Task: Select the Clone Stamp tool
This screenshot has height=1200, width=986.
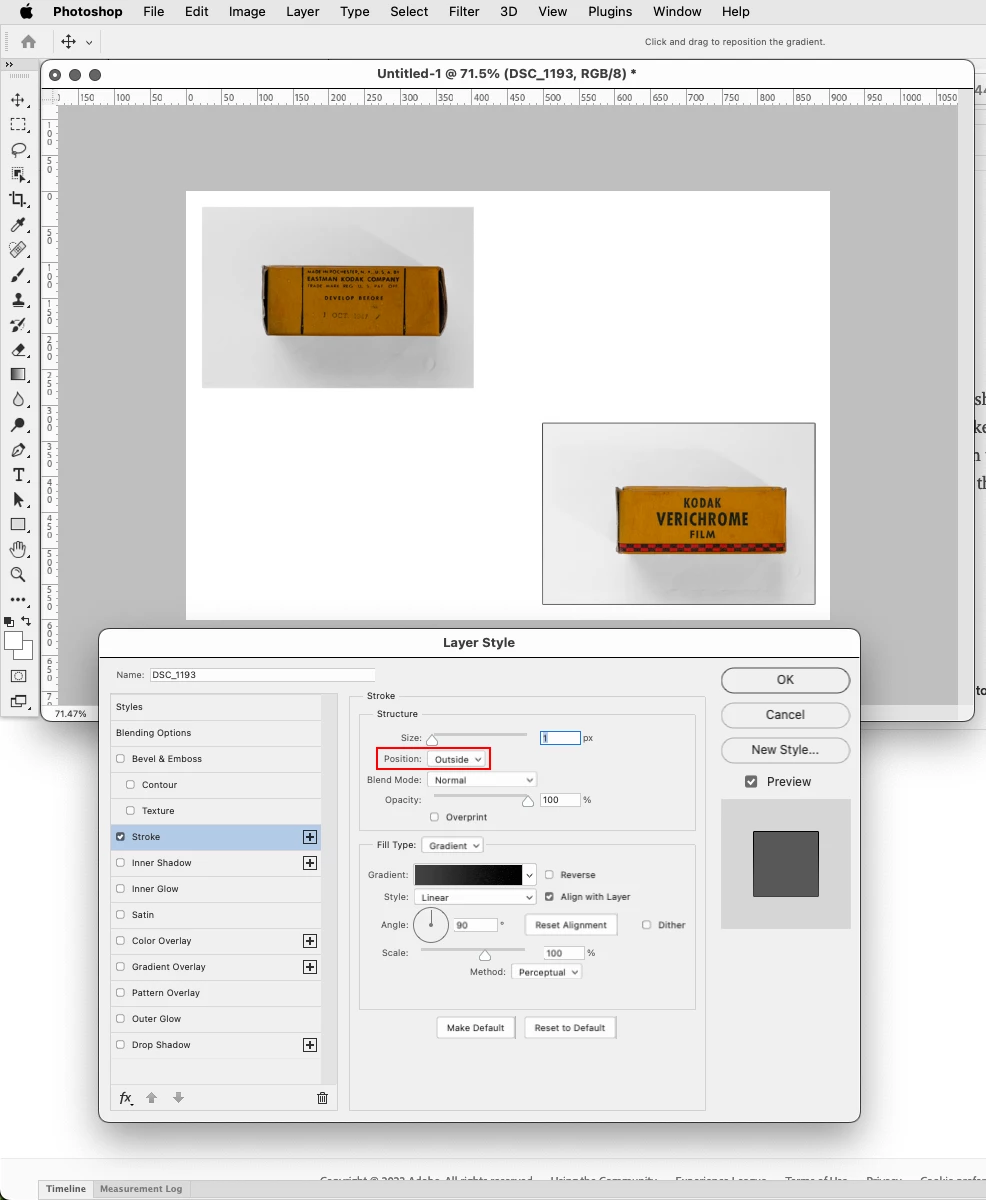Action: [x=18, y=300]
